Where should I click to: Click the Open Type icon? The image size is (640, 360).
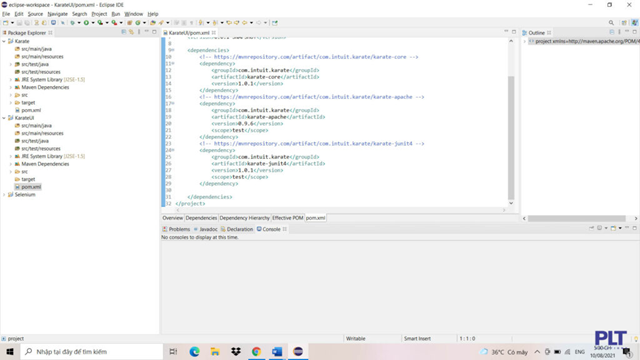tap(153, 23)
